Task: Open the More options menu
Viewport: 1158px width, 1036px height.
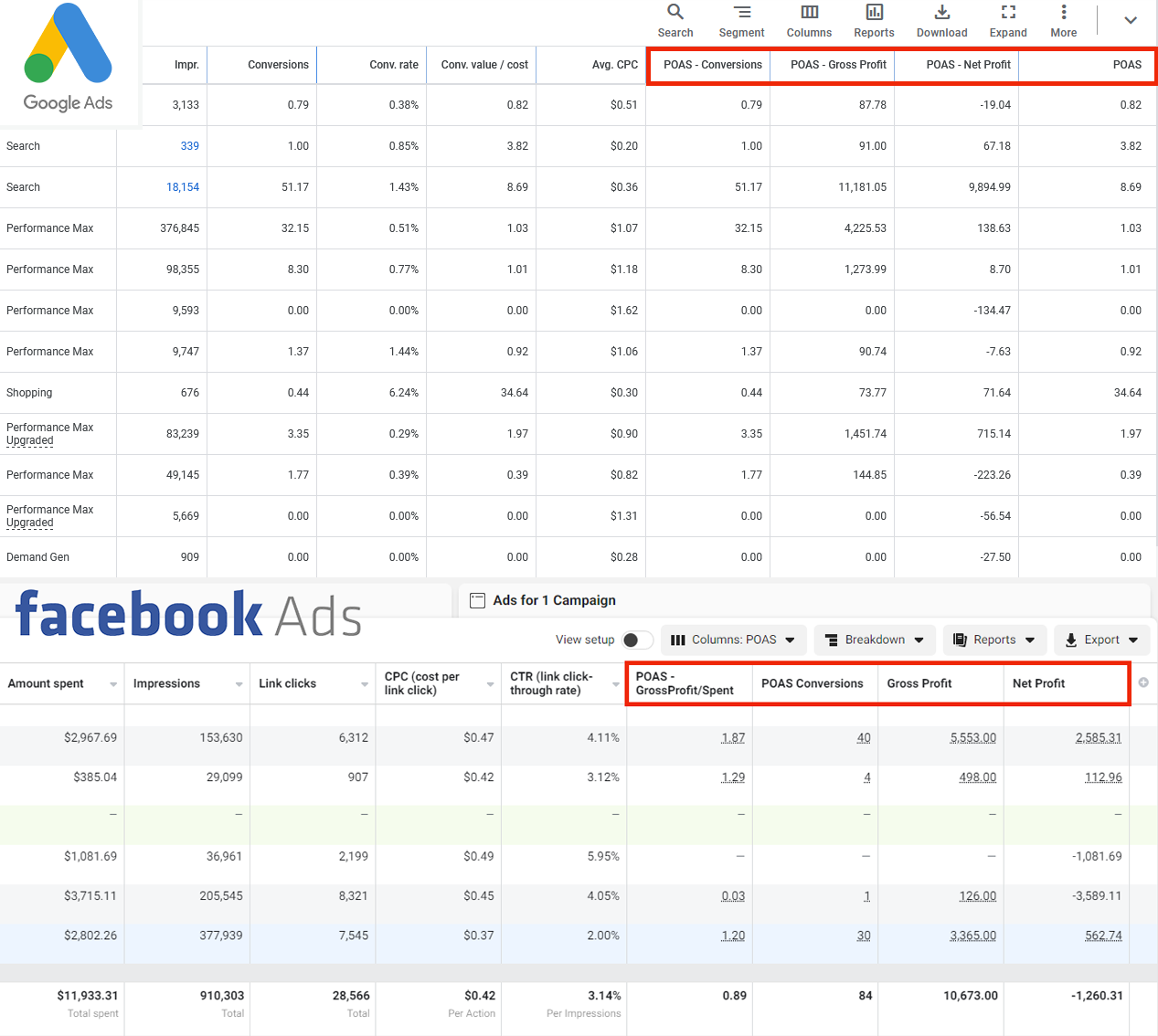Action: point(1063,21)
